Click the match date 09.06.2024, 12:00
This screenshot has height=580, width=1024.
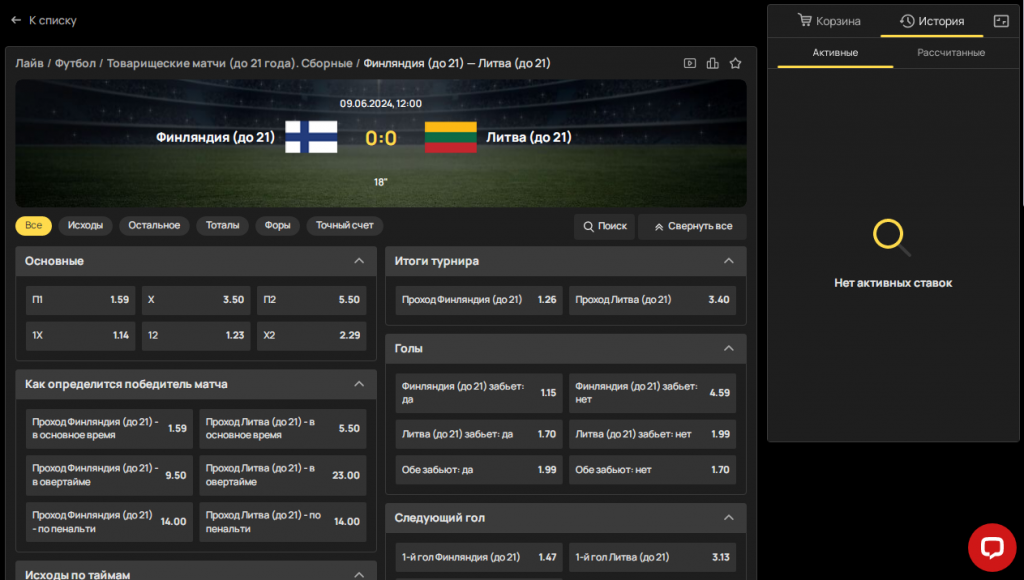[381, 104]
